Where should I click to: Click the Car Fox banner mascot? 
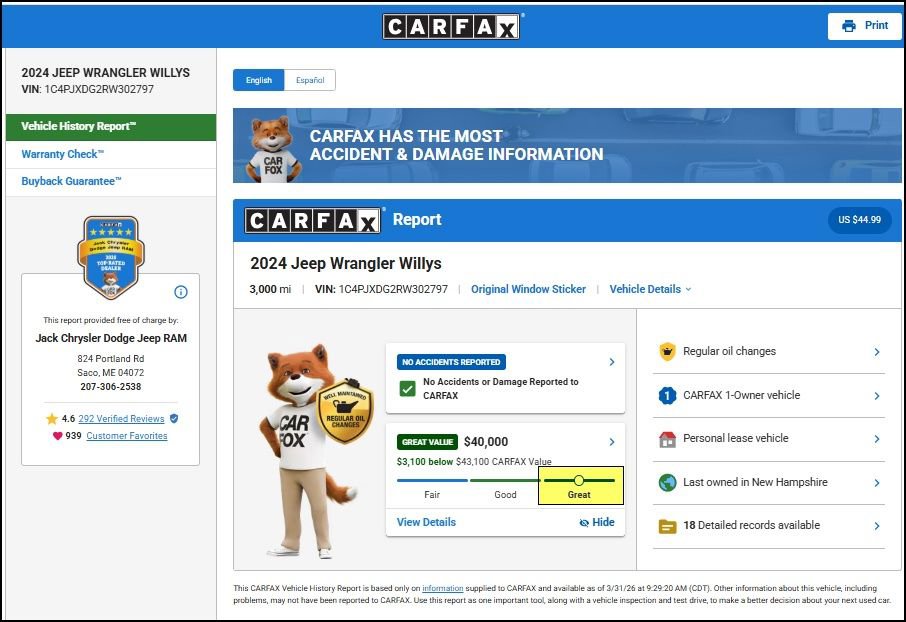(273, 149)
